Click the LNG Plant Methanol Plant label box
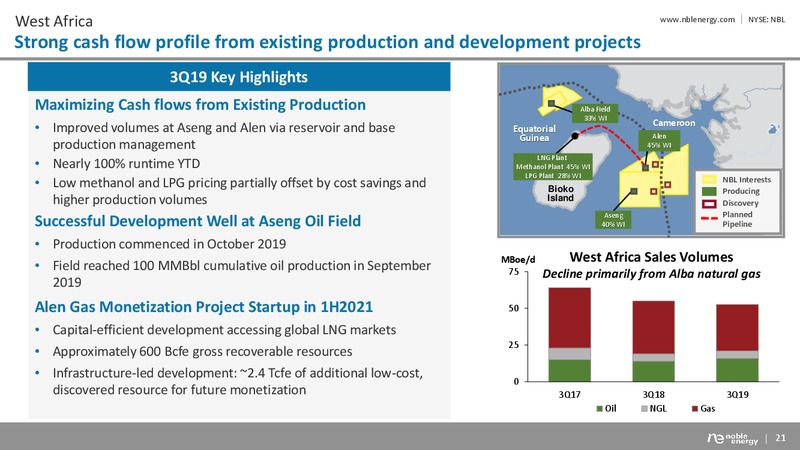Viewport: 800px width, 450px height. coord(553,166)
